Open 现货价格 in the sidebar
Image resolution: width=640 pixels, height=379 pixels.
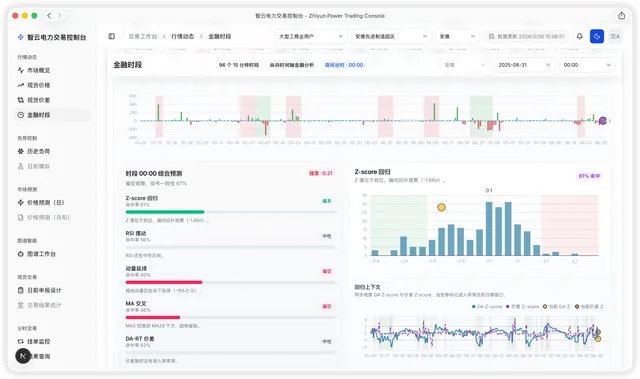pyautogui.click(x=52, y=85)
